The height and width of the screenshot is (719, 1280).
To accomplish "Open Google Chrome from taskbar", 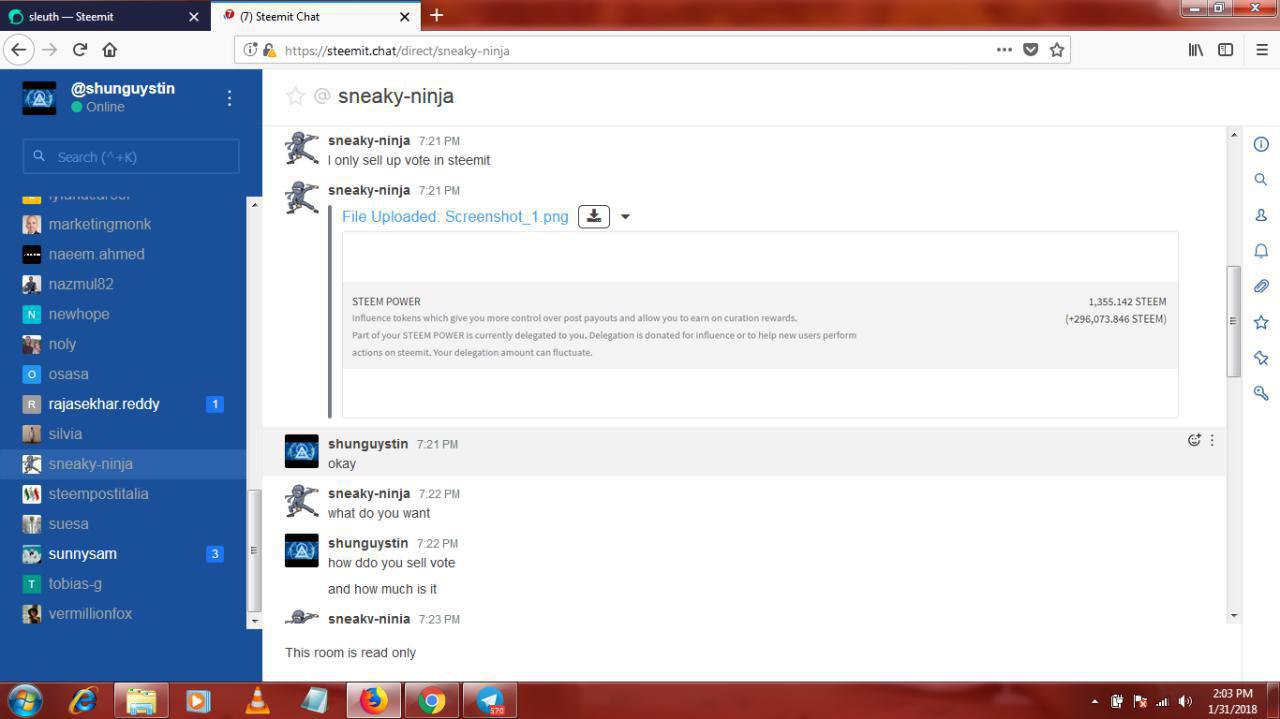I will coord(432,700).
